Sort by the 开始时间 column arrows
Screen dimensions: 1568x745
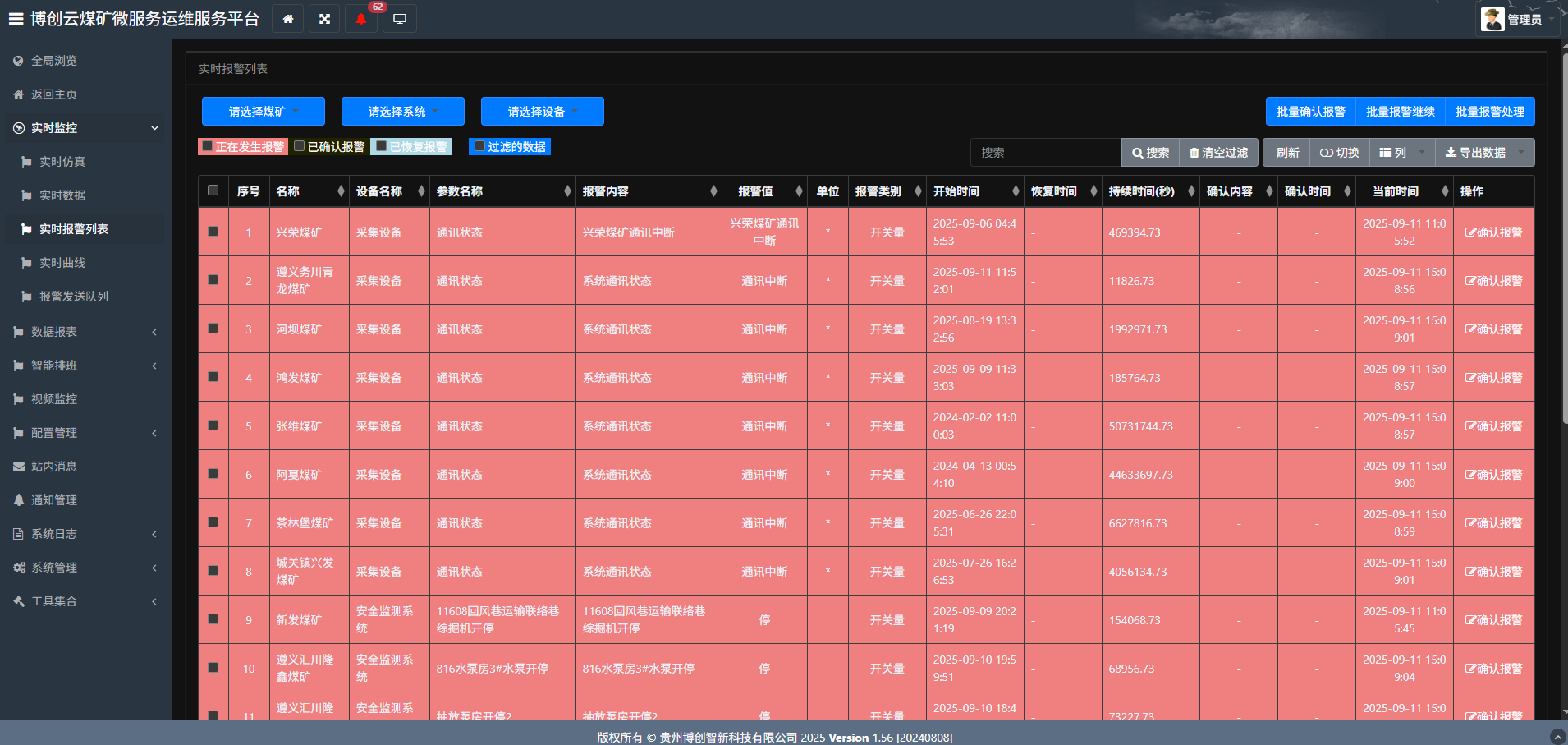click(1016, 191)
